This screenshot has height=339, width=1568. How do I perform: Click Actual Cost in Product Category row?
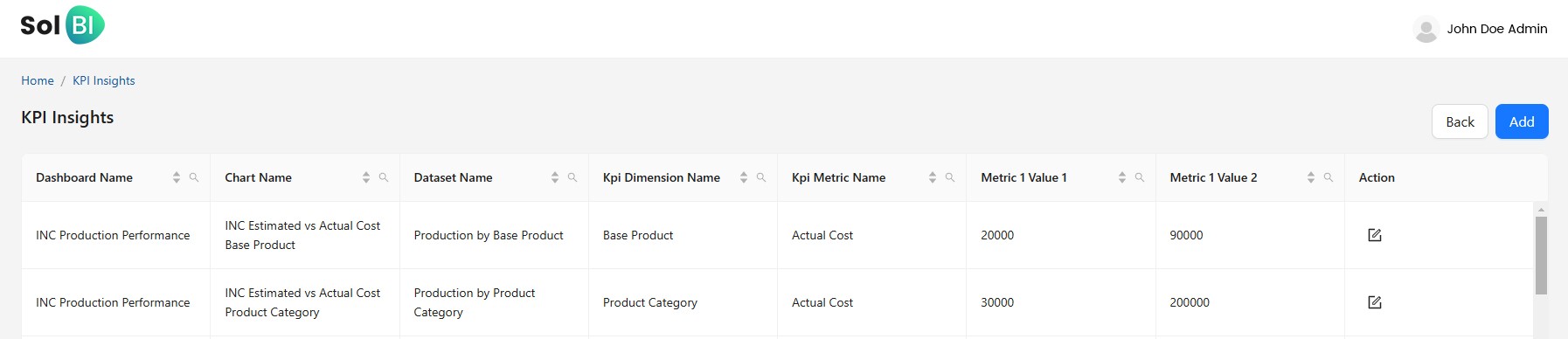tap(822, 302)
